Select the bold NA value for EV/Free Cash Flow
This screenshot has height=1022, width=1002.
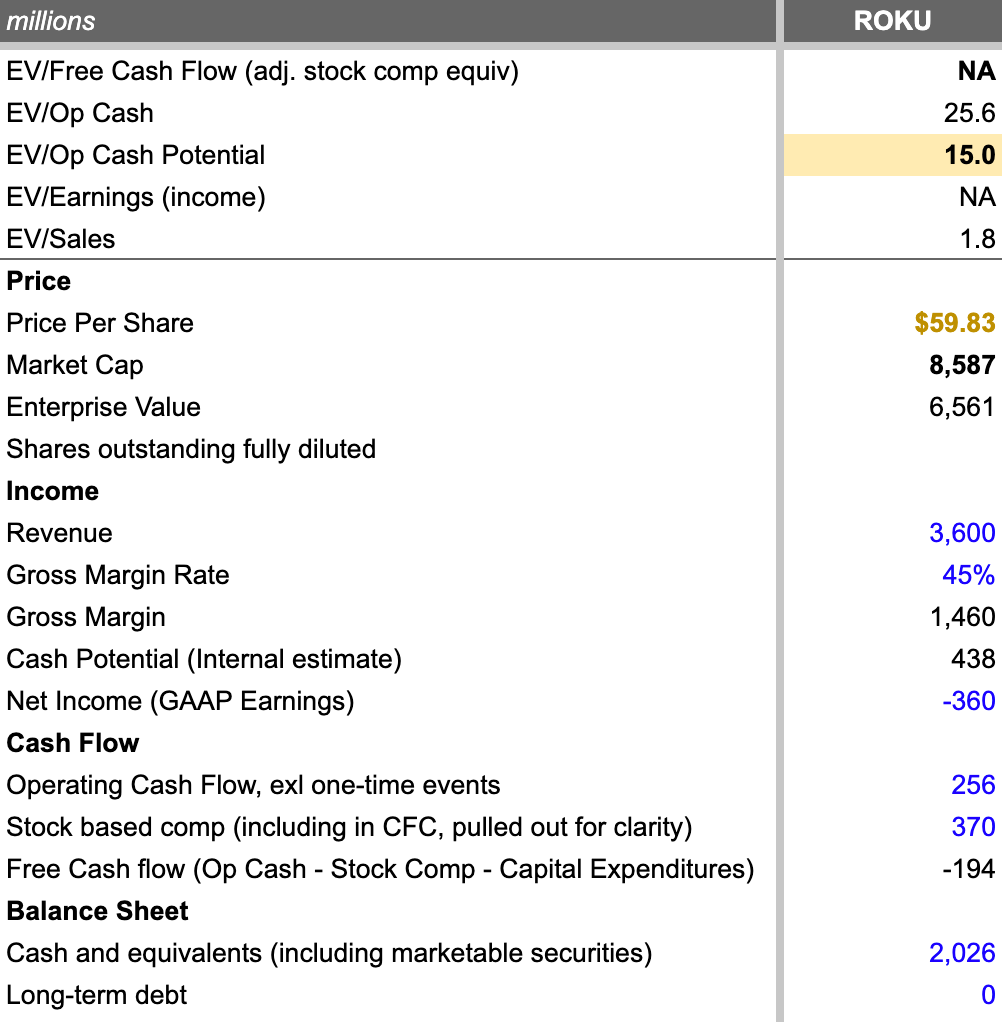point(977,71)
